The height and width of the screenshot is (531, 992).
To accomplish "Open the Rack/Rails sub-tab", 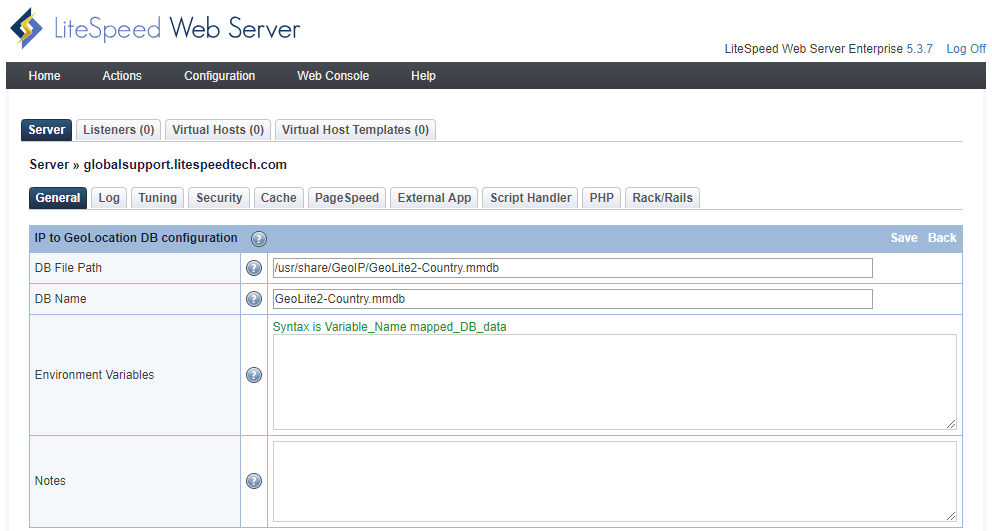I will tap(662, 198).
